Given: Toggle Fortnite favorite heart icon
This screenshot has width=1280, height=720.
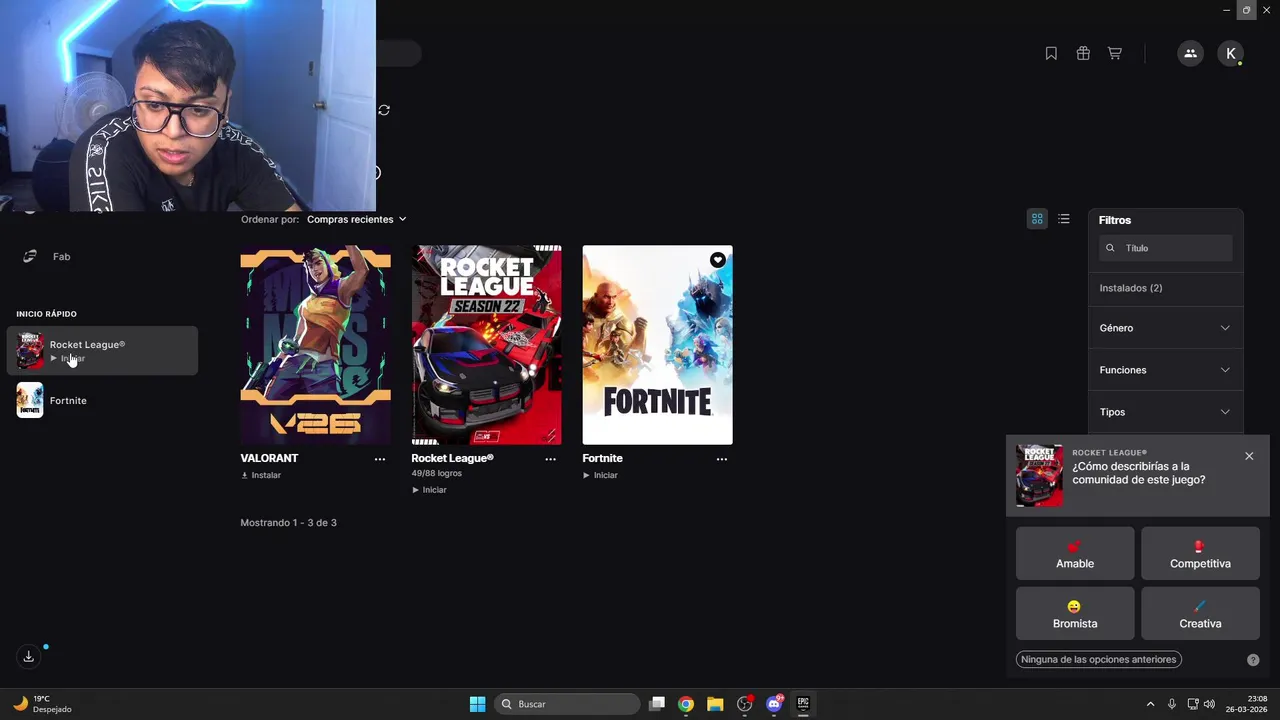Looking at the screenshot, I should tap(718, 260).
